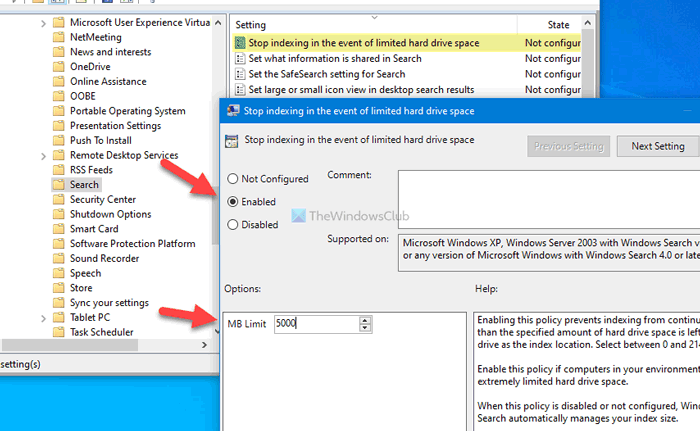The image size is (700, 431).
Task: Click inside the Comment text box
Action: 549,199
